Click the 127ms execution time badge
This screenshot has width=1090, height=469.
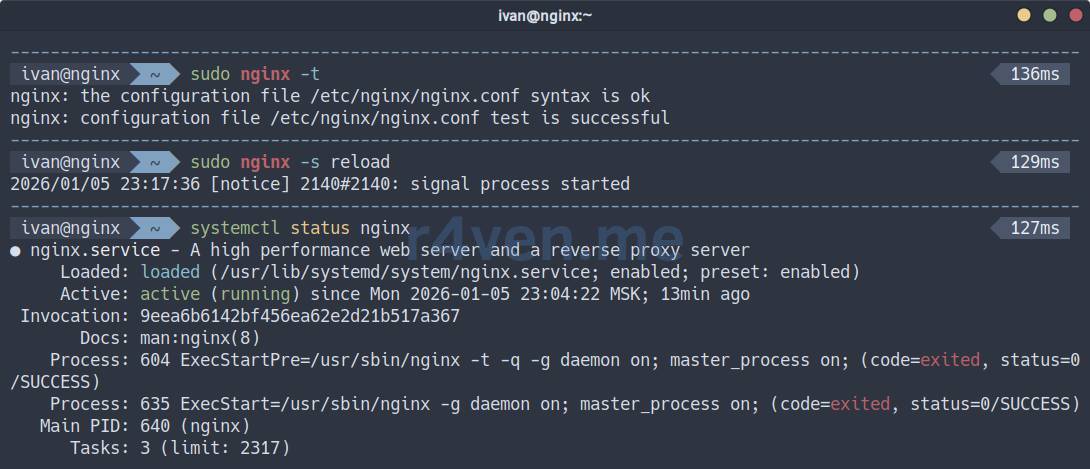click(1034, 228)
